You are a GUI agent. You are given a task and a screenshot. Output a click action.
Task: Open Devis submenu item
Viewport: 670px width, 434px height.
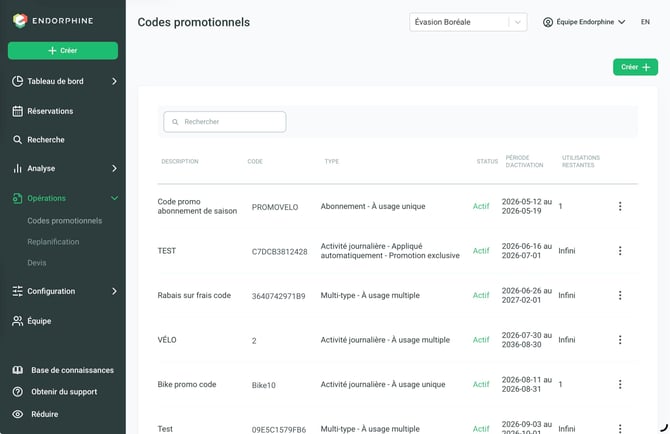click(37, 263)
